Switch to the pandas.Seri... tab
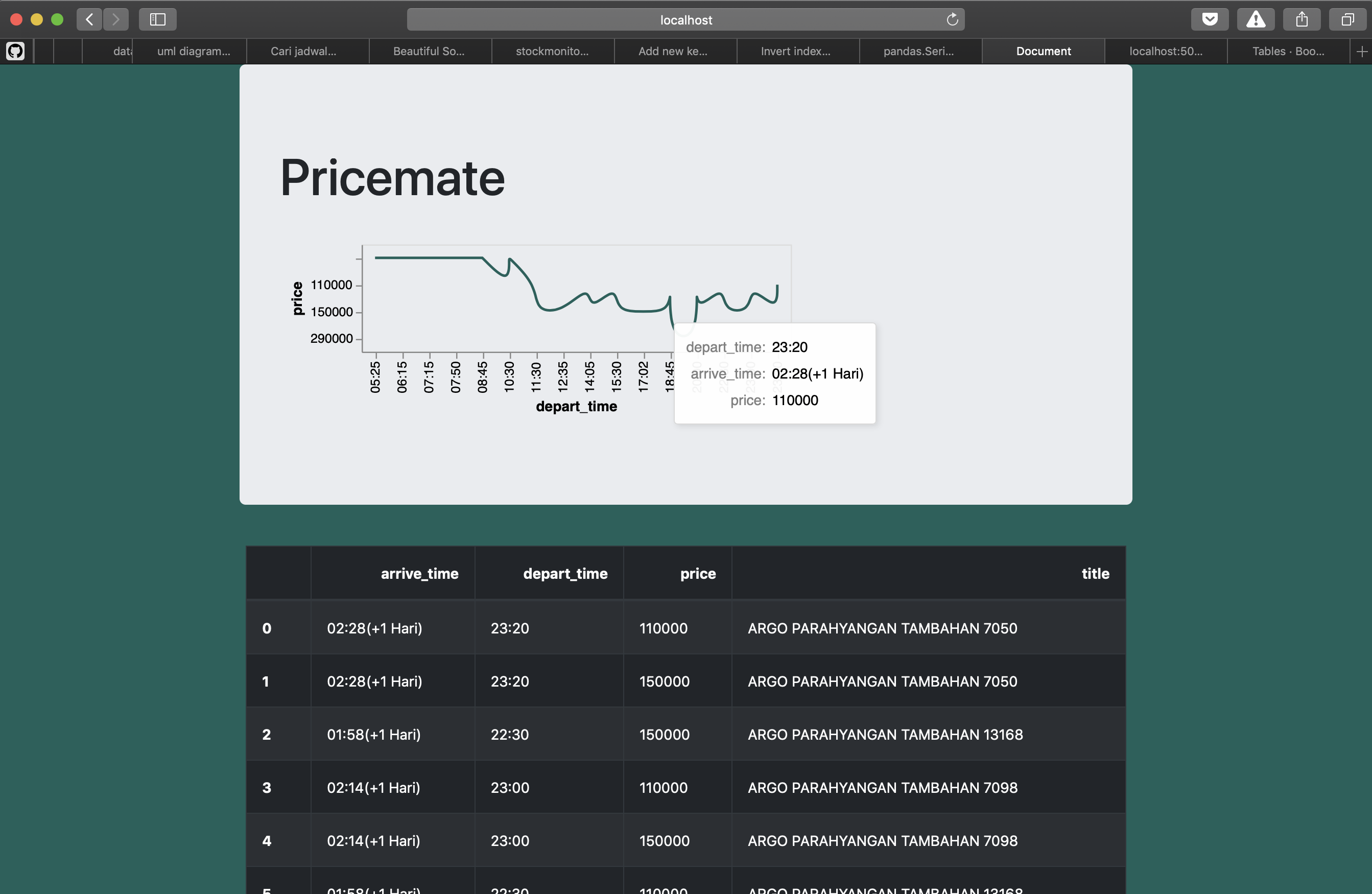The width and height of the screenshot is (1372, 894). [918, 51]
